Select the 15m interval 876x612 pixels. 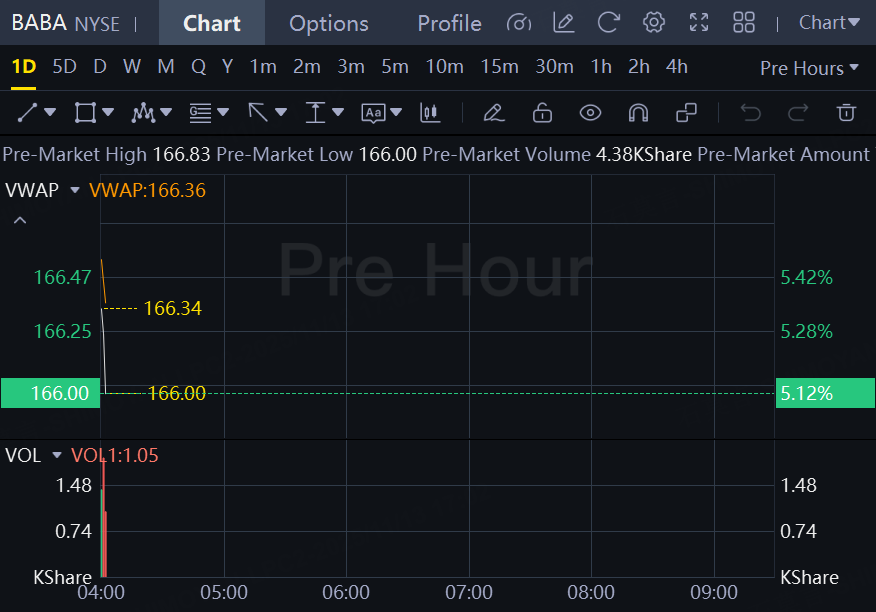[x=499, y=67]
